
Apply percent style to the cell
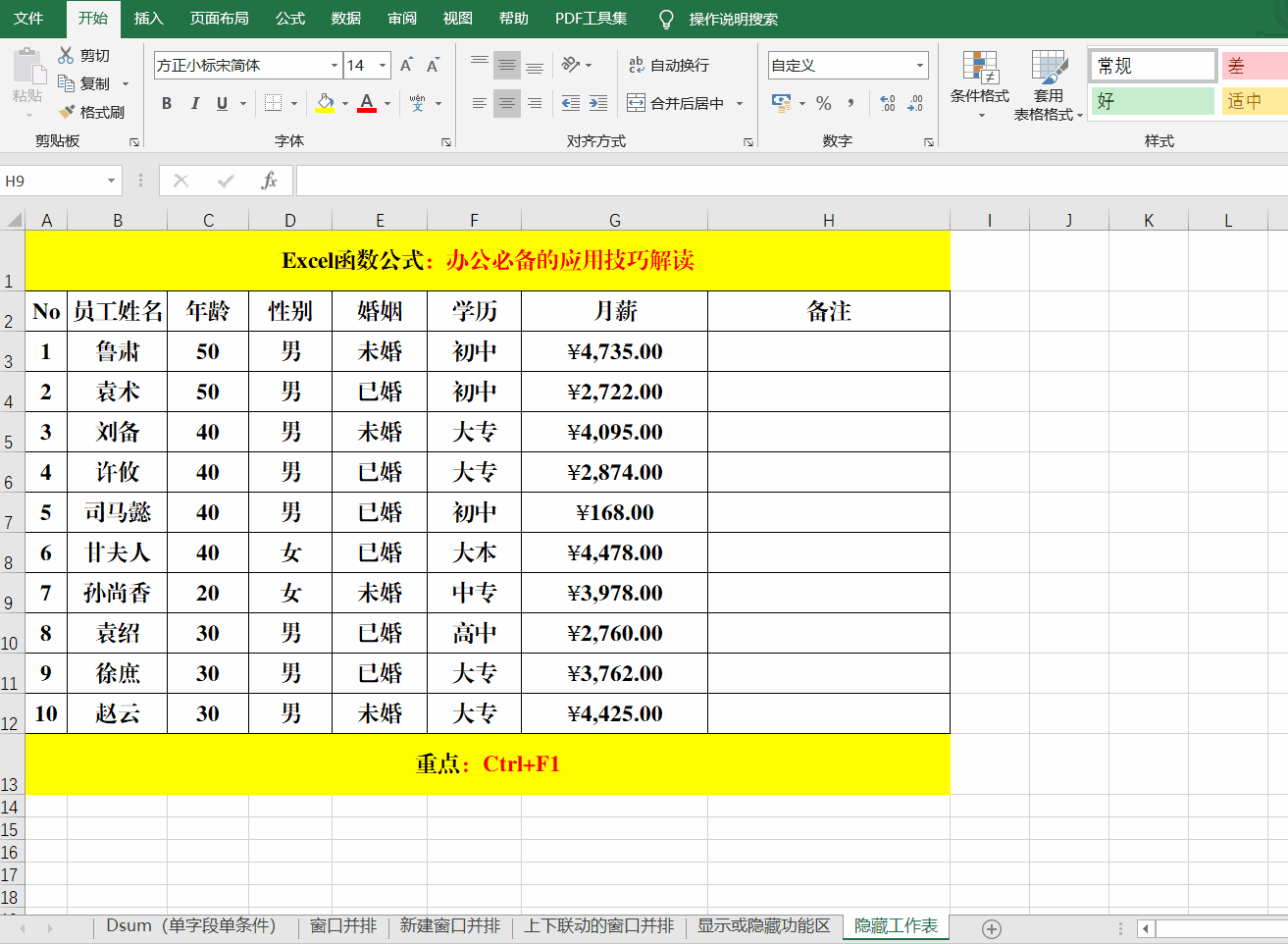click(824, 103)
